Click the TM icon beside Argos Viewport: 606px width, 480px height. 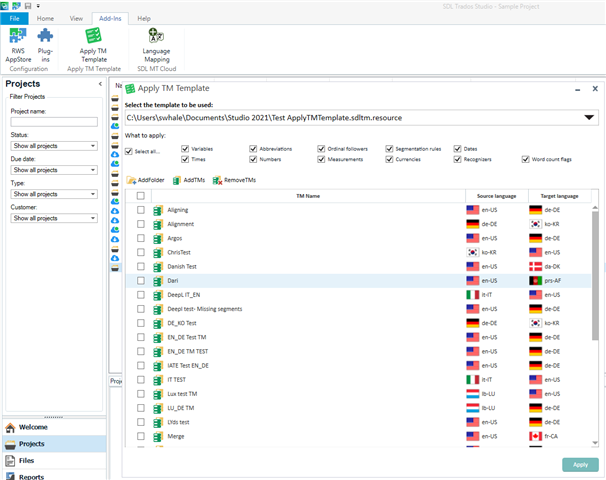(x=158, y=238)
